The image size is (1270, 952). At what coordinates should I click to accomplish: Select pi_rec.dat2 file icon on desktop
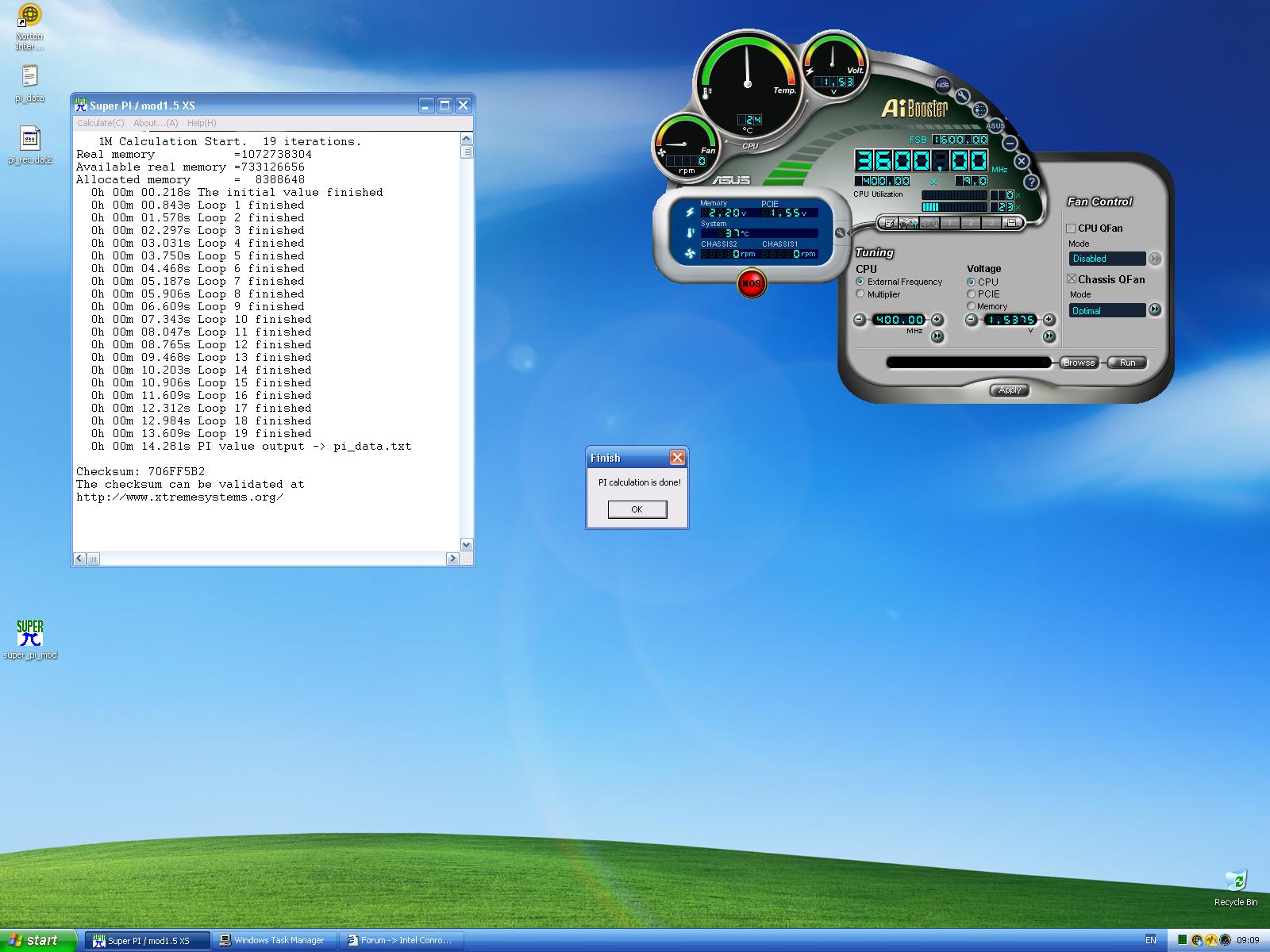tap(29, 144)
